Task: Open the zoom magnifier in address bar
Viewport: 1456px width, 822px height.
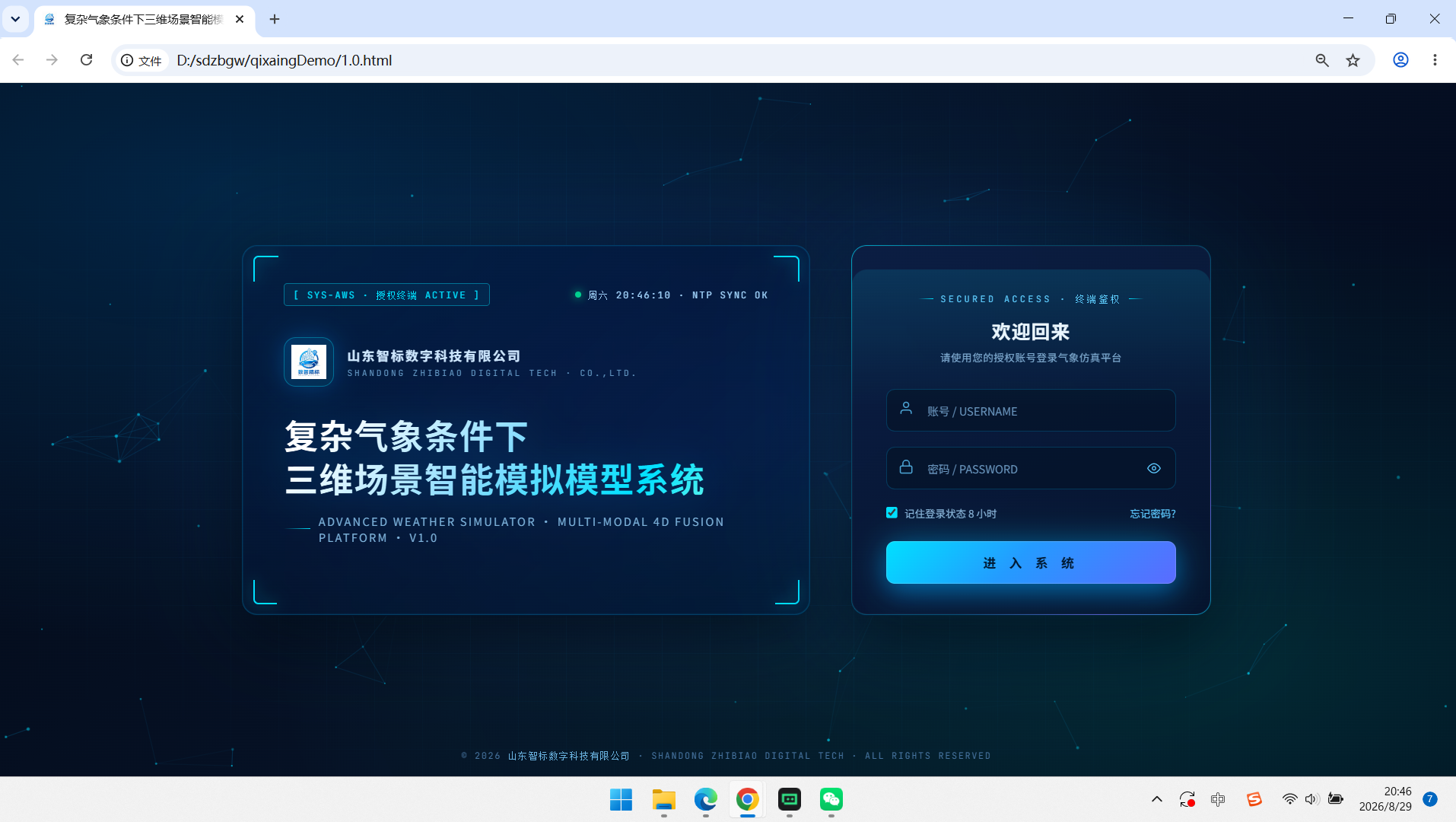Action: click(x=1322, y=60)
